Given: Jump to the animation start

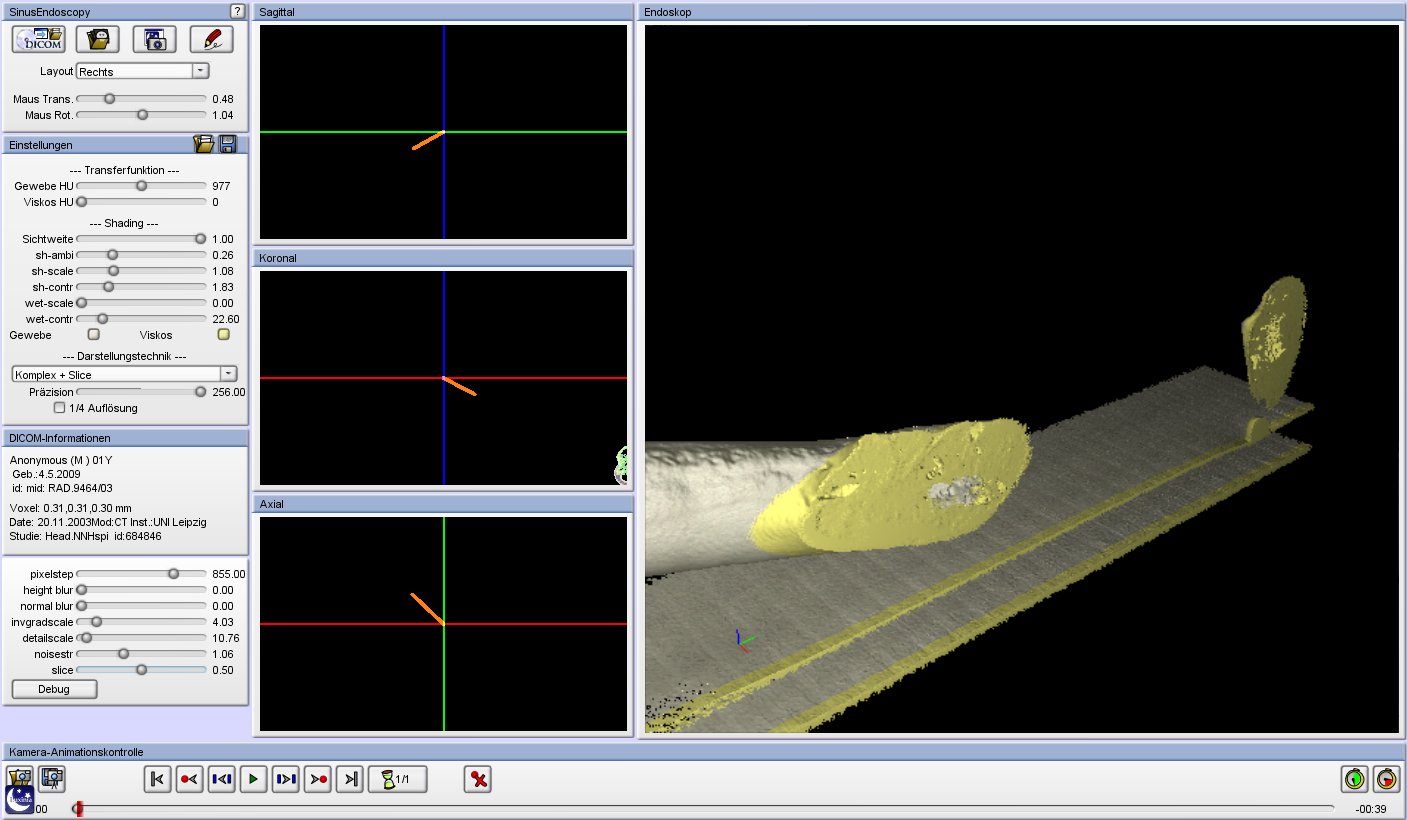Looking at the screenshot, I should coord(157,779).
